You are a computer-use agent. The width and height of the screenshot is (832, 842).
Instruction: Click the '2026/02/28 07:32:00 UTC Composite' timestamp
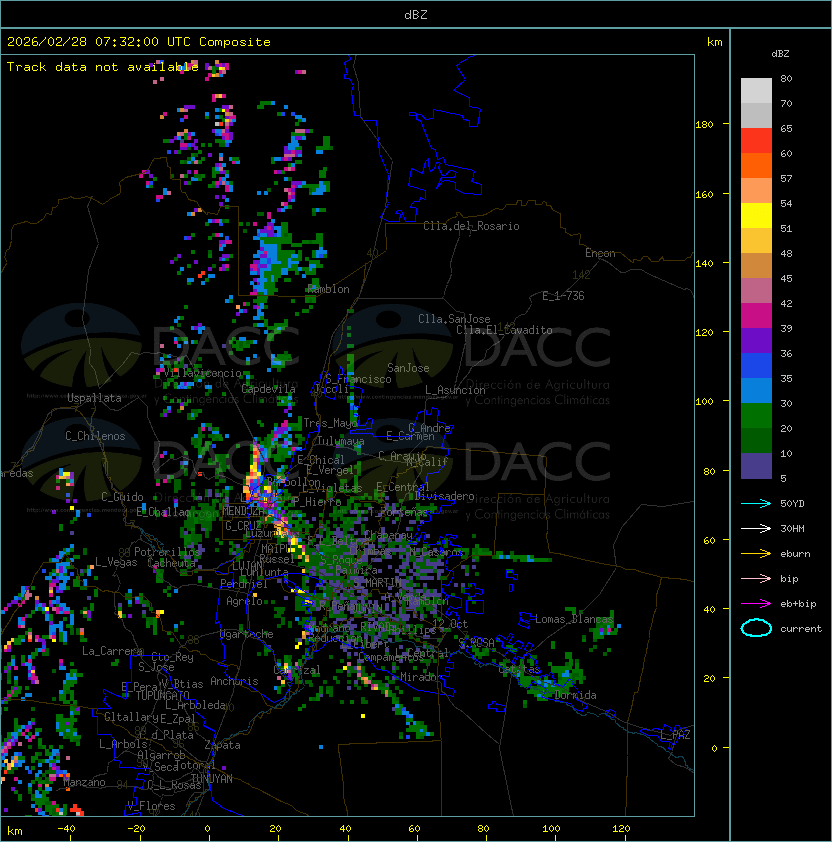pyautogui.click(x=139, y=42)
